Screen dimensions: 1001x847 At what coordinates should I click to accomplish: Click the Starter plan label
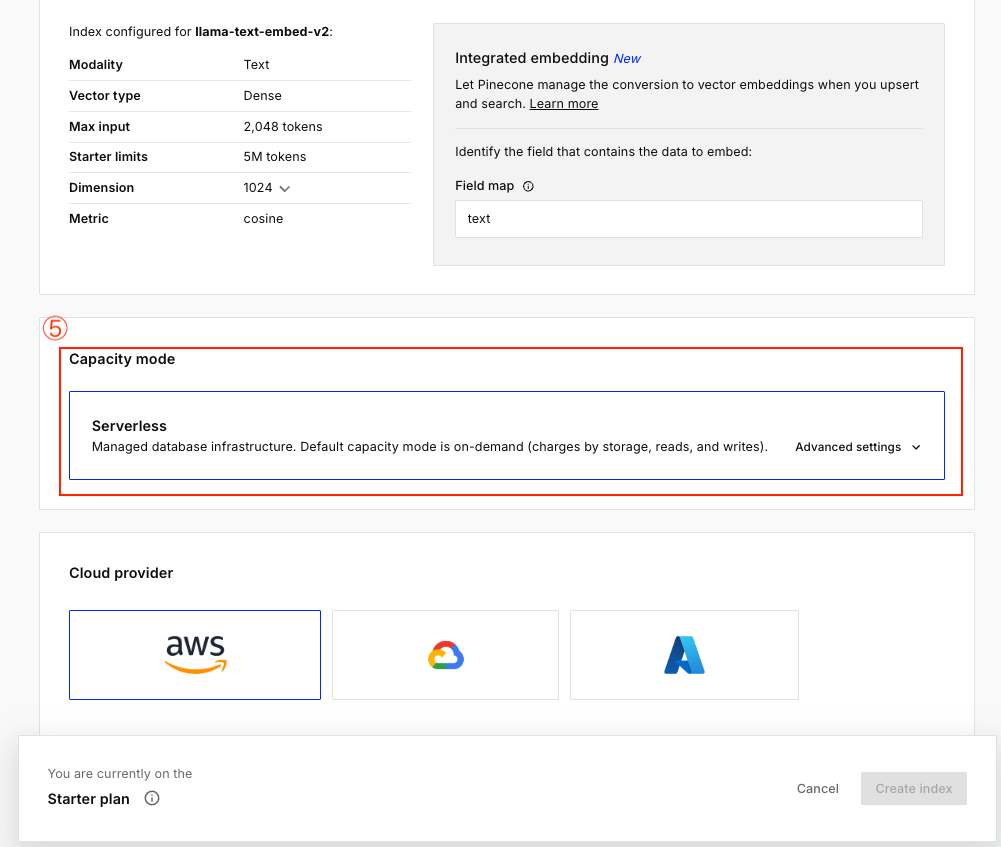pos(88,799)
